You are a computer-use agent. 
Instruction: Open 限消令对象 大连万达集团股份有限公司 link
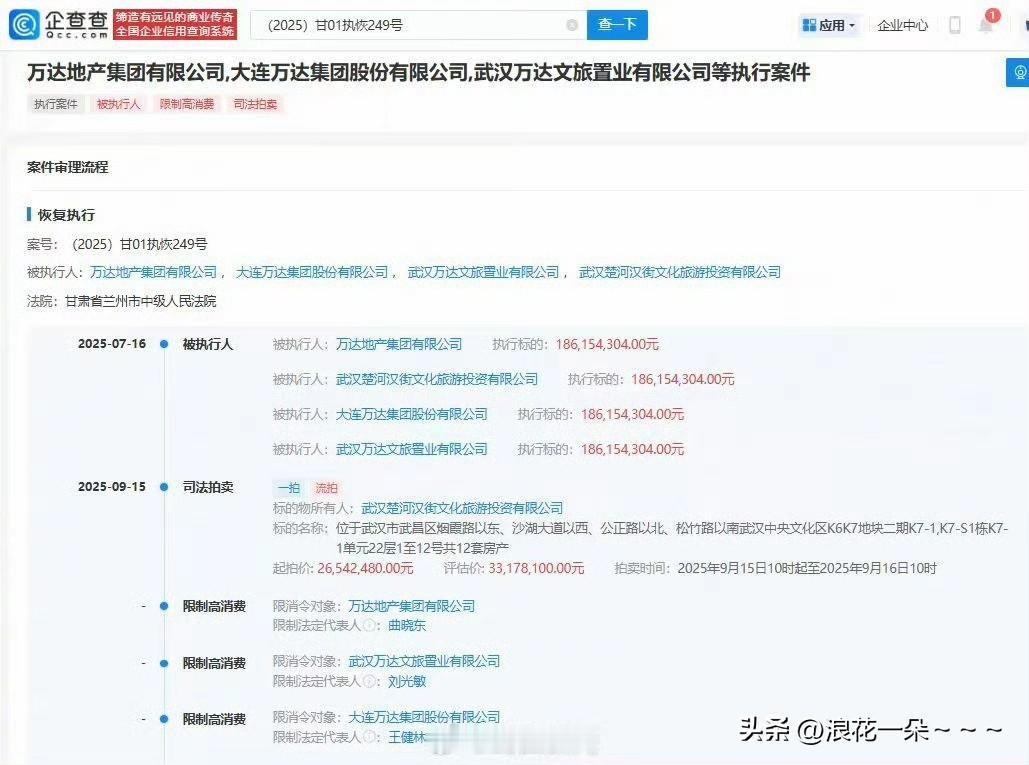(424, 717)
